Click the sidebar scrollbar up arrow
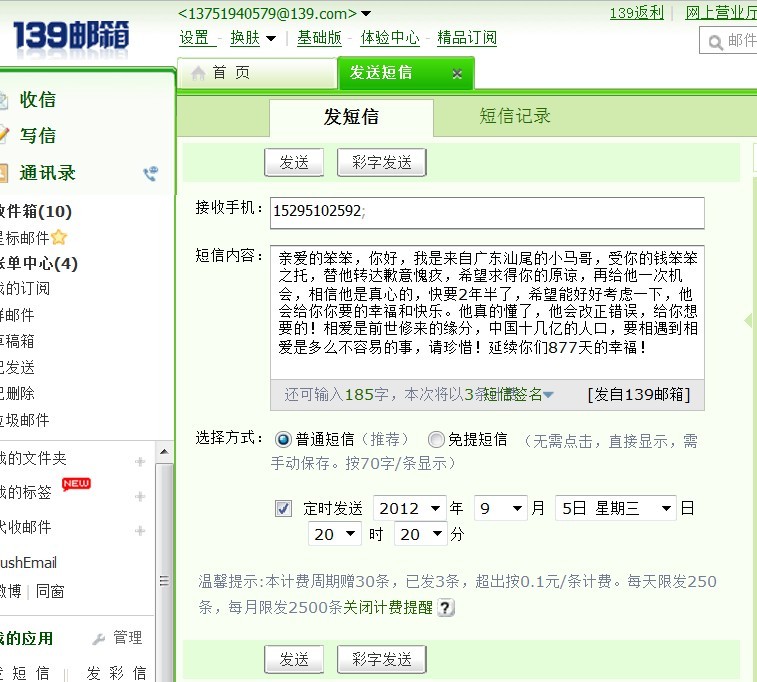757x682 pixels. click(164, 452)
